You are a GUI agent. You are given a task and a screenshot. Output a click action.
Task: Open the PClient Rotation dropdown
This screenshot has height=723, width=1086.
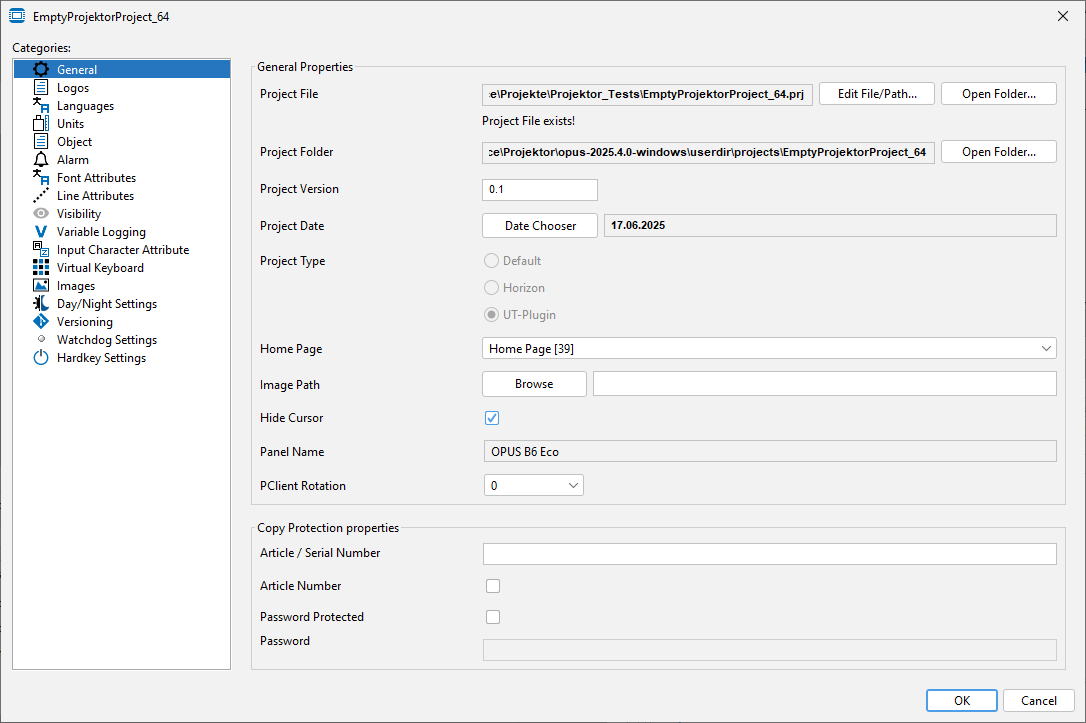[533, 486]
